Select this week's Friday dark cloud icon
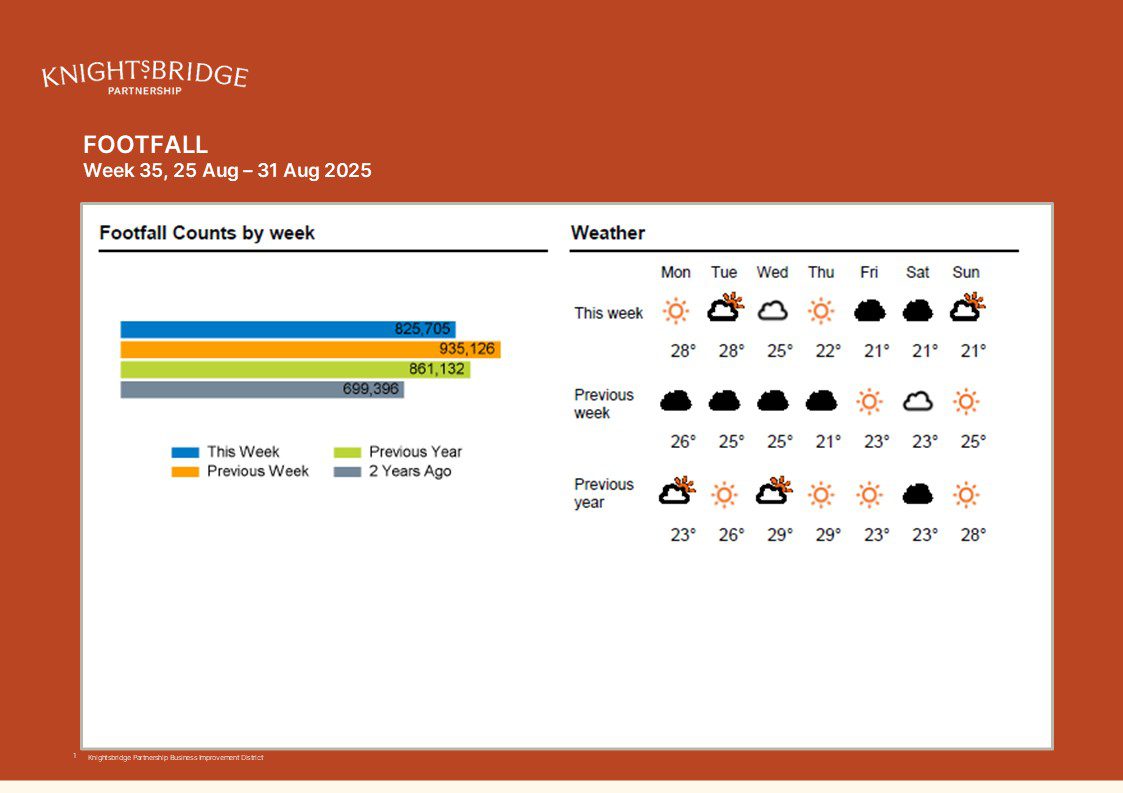 (x=870, y=311)
